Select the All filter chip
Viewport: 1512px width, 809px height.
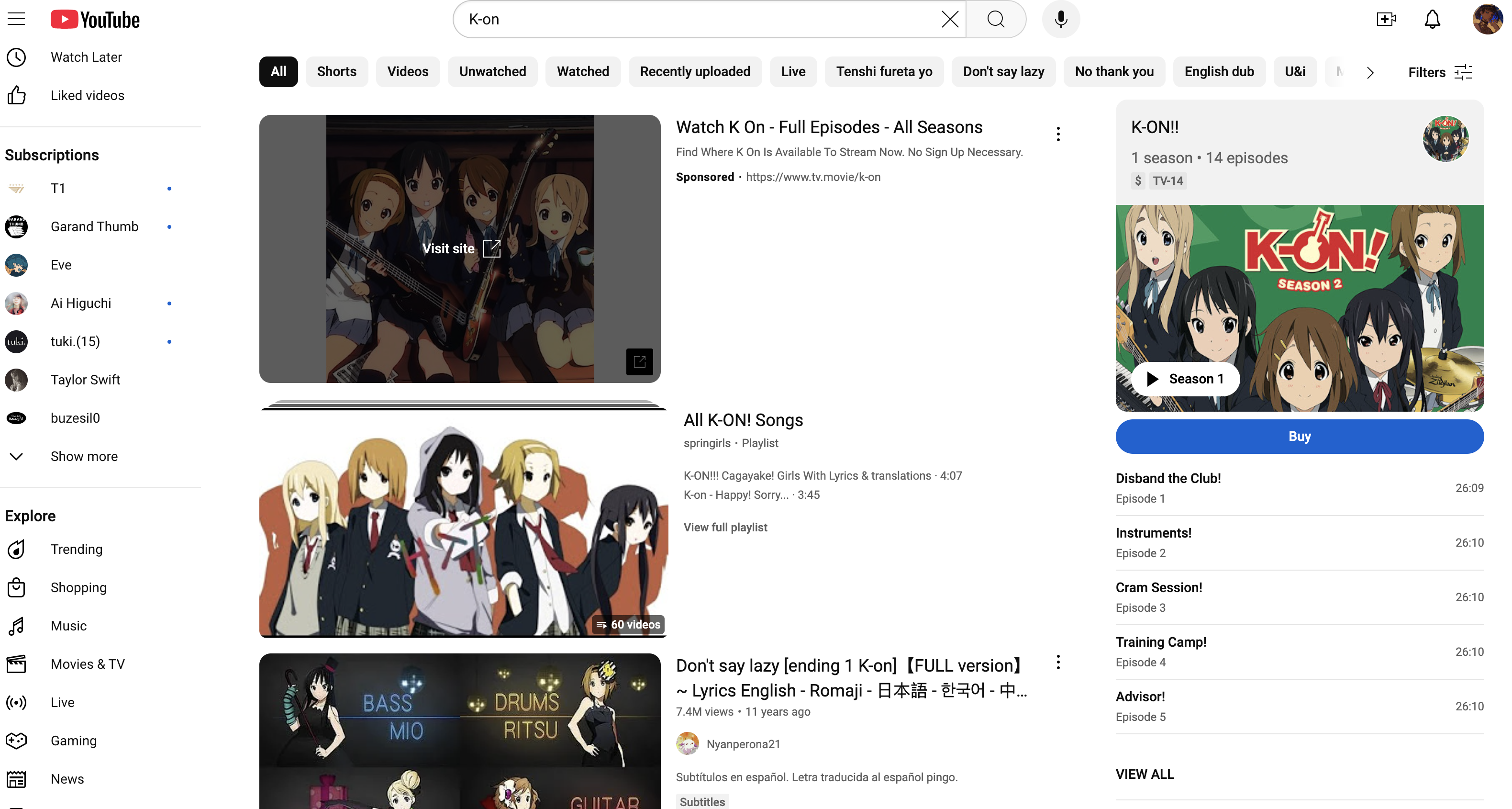[x=278, y=72]
